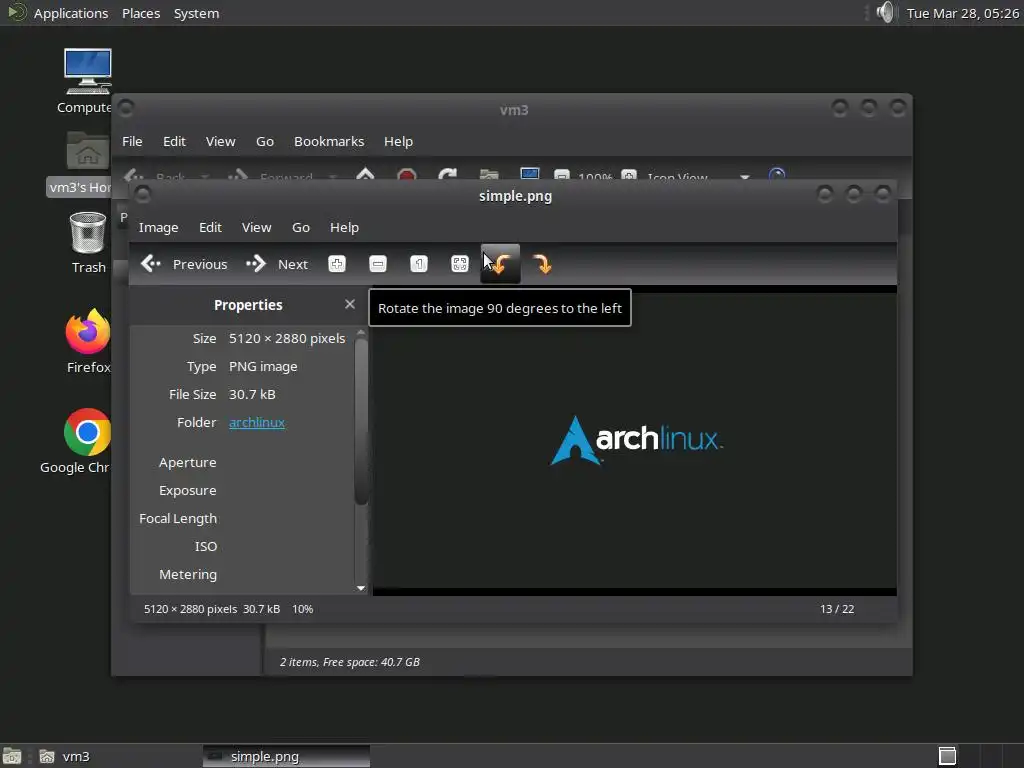Click the Focal Length label in Properties
This screenshot has width=1024, height=768.
coord(178,519)
